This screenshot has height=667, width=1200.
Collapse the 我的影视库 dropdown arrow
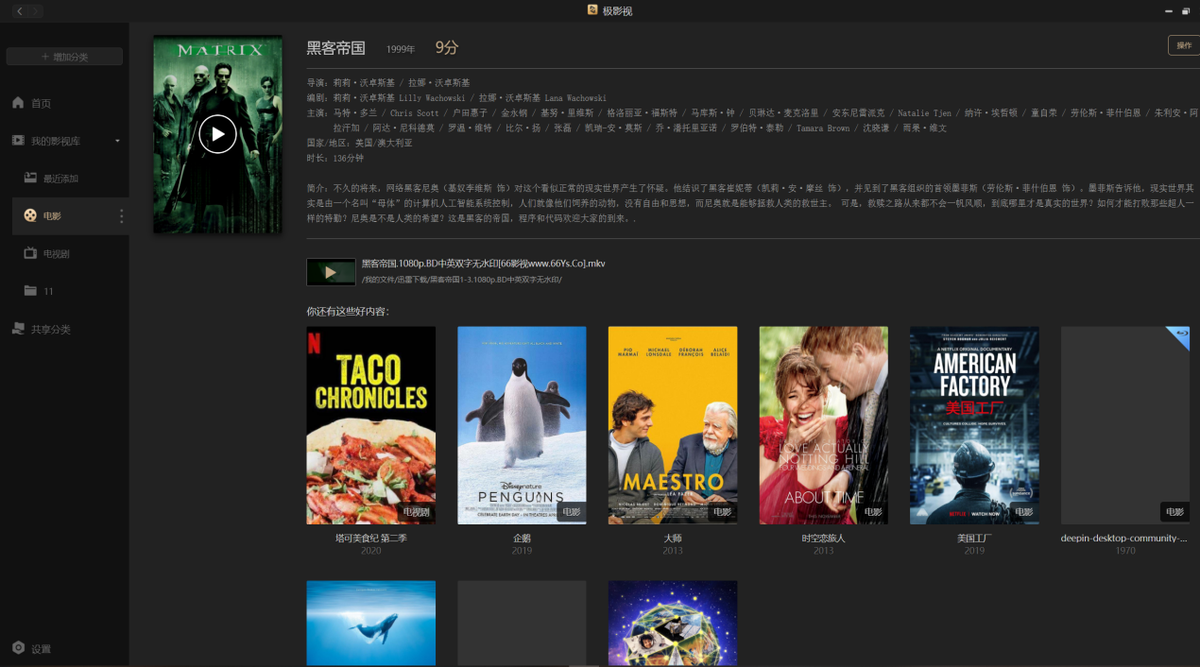117,141
